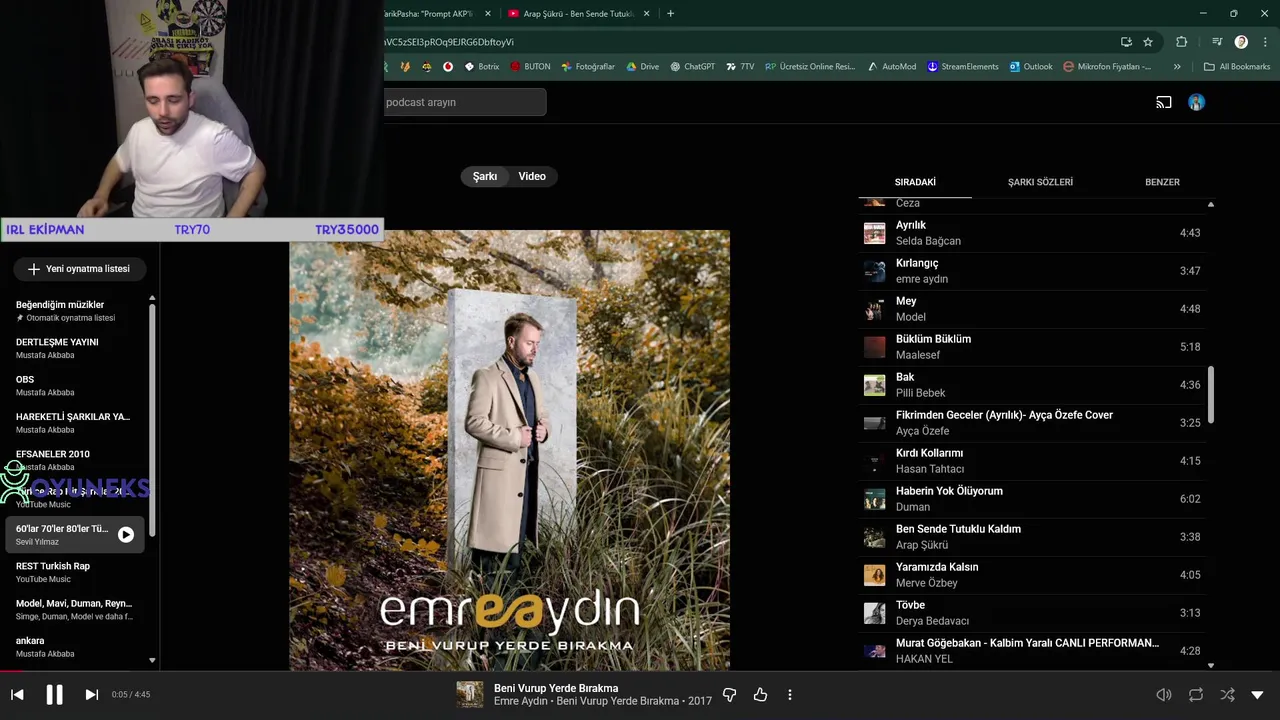
Task: Select Büklüm Büklüm in the queue
Action: tap(1032, 347)
